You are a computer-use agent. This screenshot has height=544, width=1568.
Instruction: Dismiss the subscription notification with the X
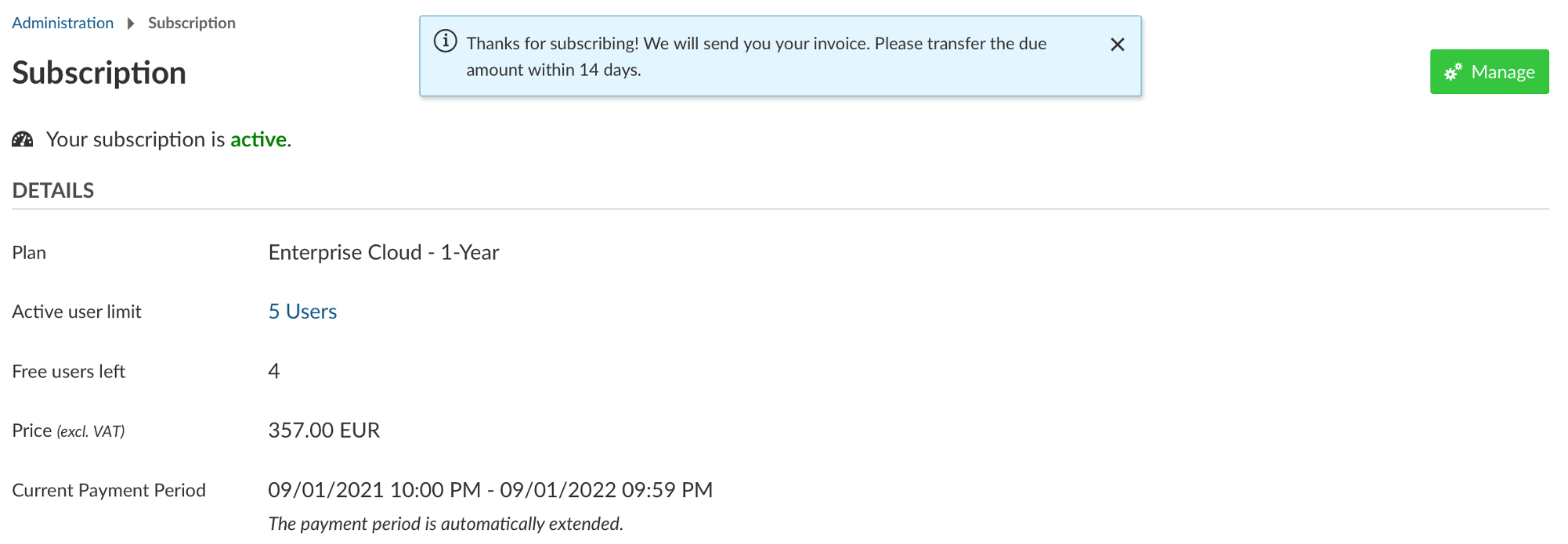click(x=1118, y=45)
